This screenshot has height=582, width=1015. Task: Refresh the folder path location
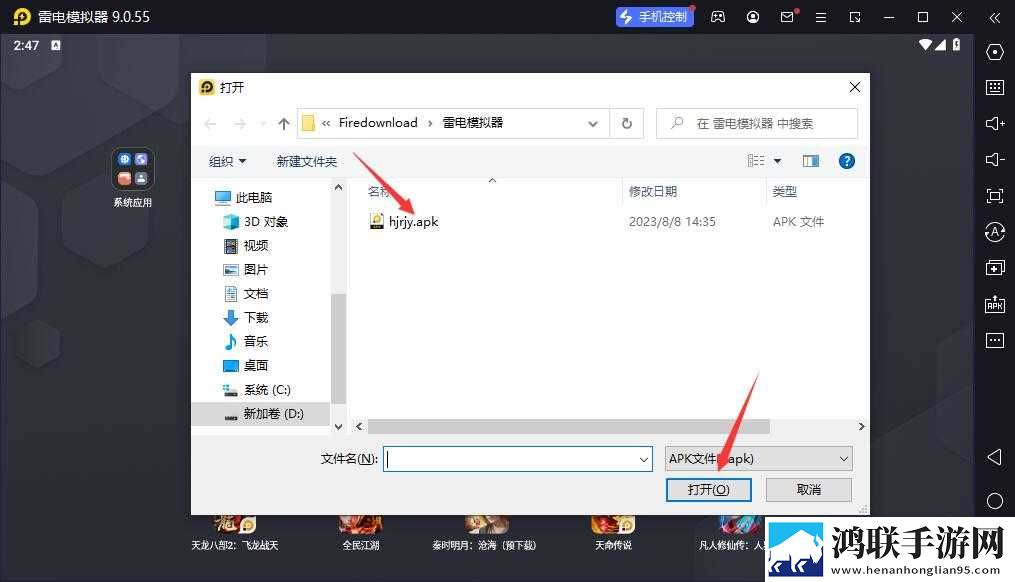(627, 123)
